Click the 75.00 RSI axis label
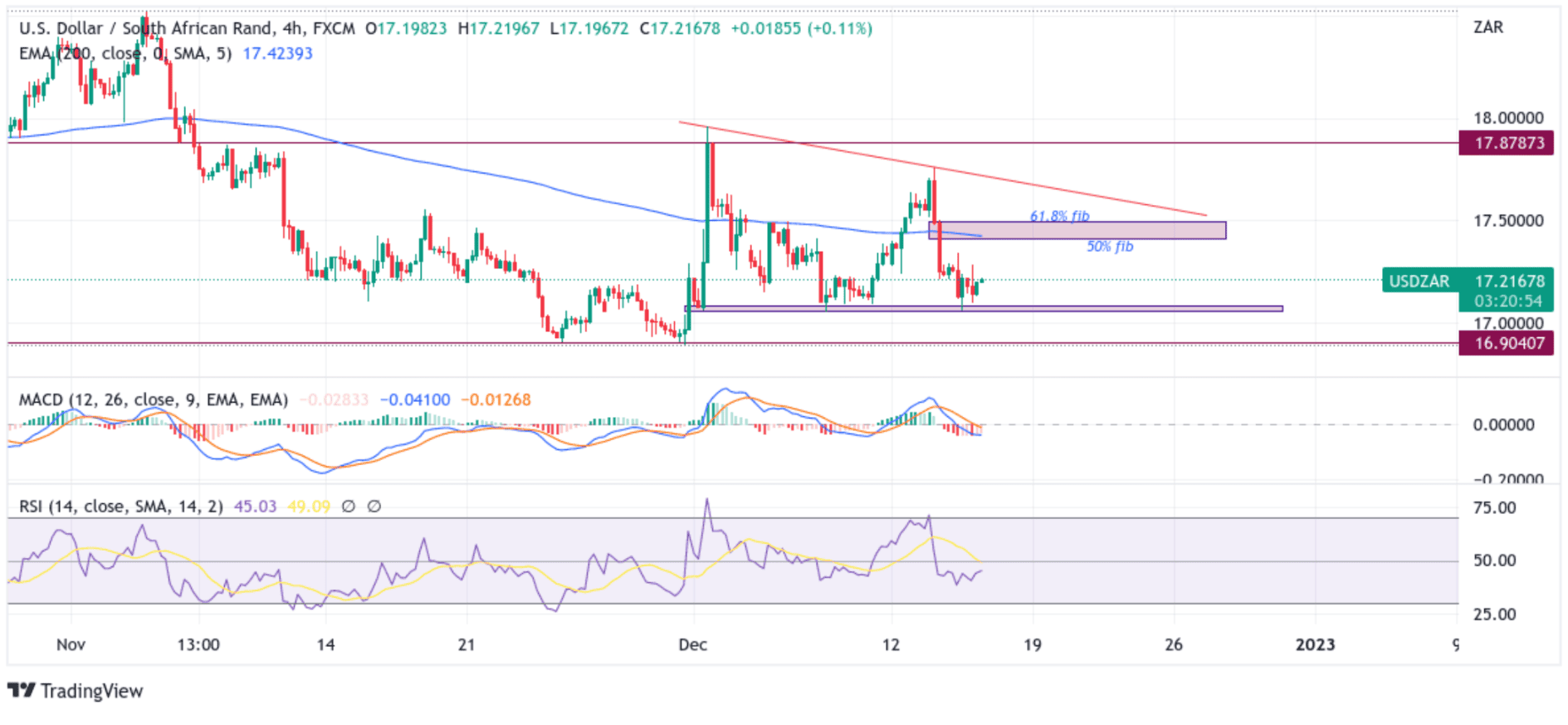This screenshot has width=1568, height=725. tap(1494, 507)
